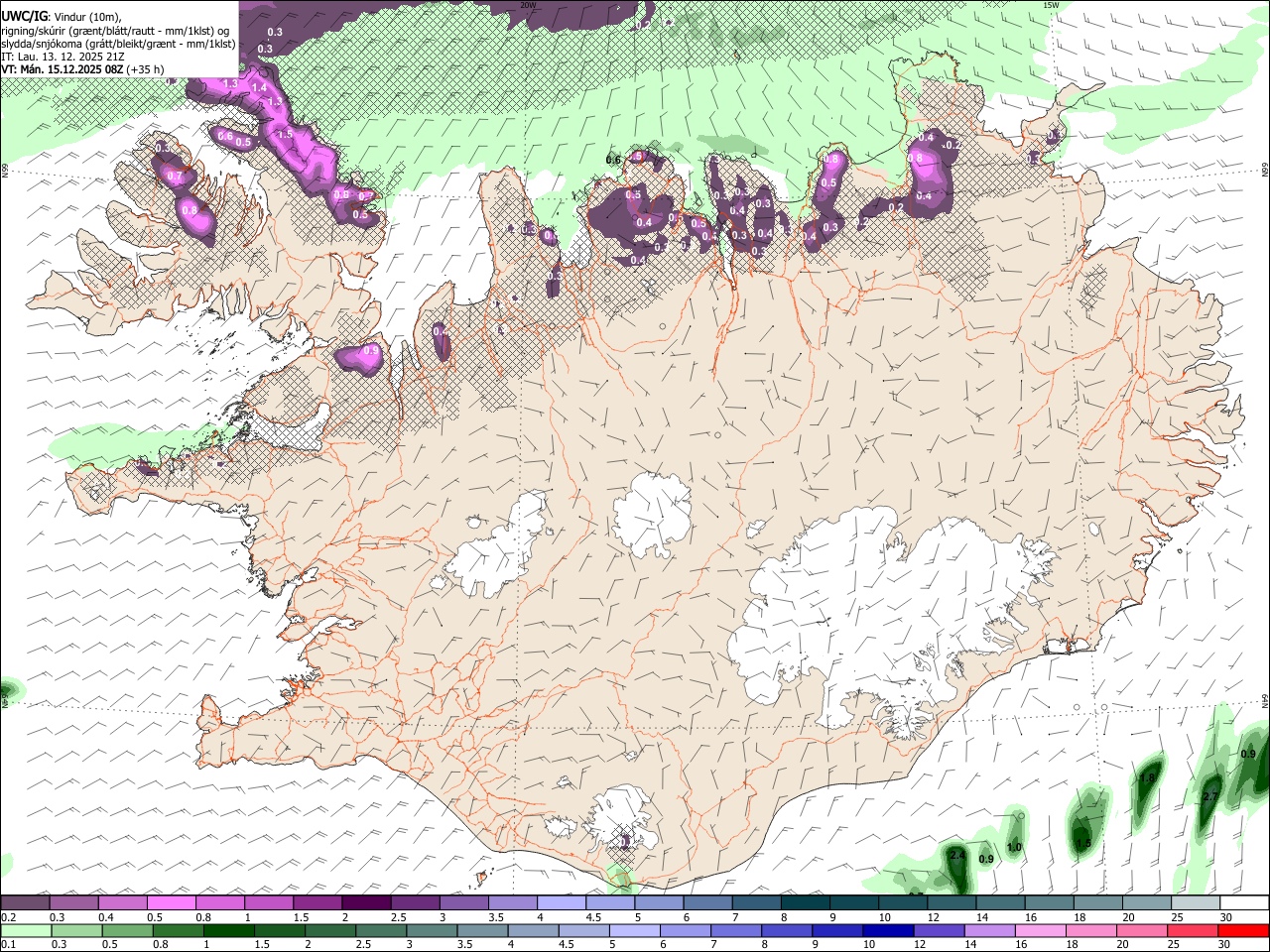Viewport: 1270px width, 952px height.
Task: Click the deep blue swatch labeled 10 in the lower legend row
Action: [889, 931]
